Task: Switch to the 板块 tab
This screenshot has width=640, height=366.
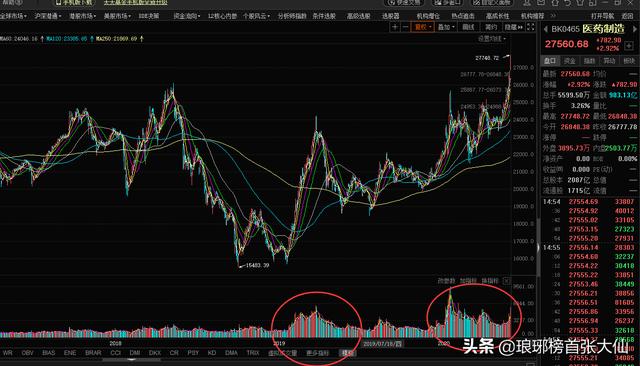Action: point(629,61)
